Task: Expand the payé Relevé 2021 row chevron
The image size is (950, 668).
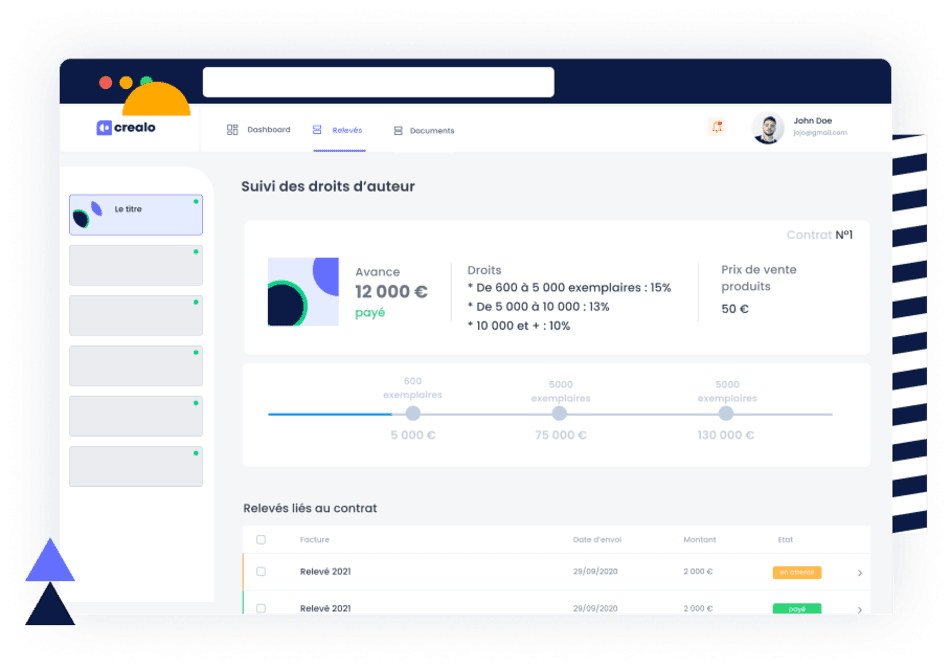Action: tap(860, 609)
